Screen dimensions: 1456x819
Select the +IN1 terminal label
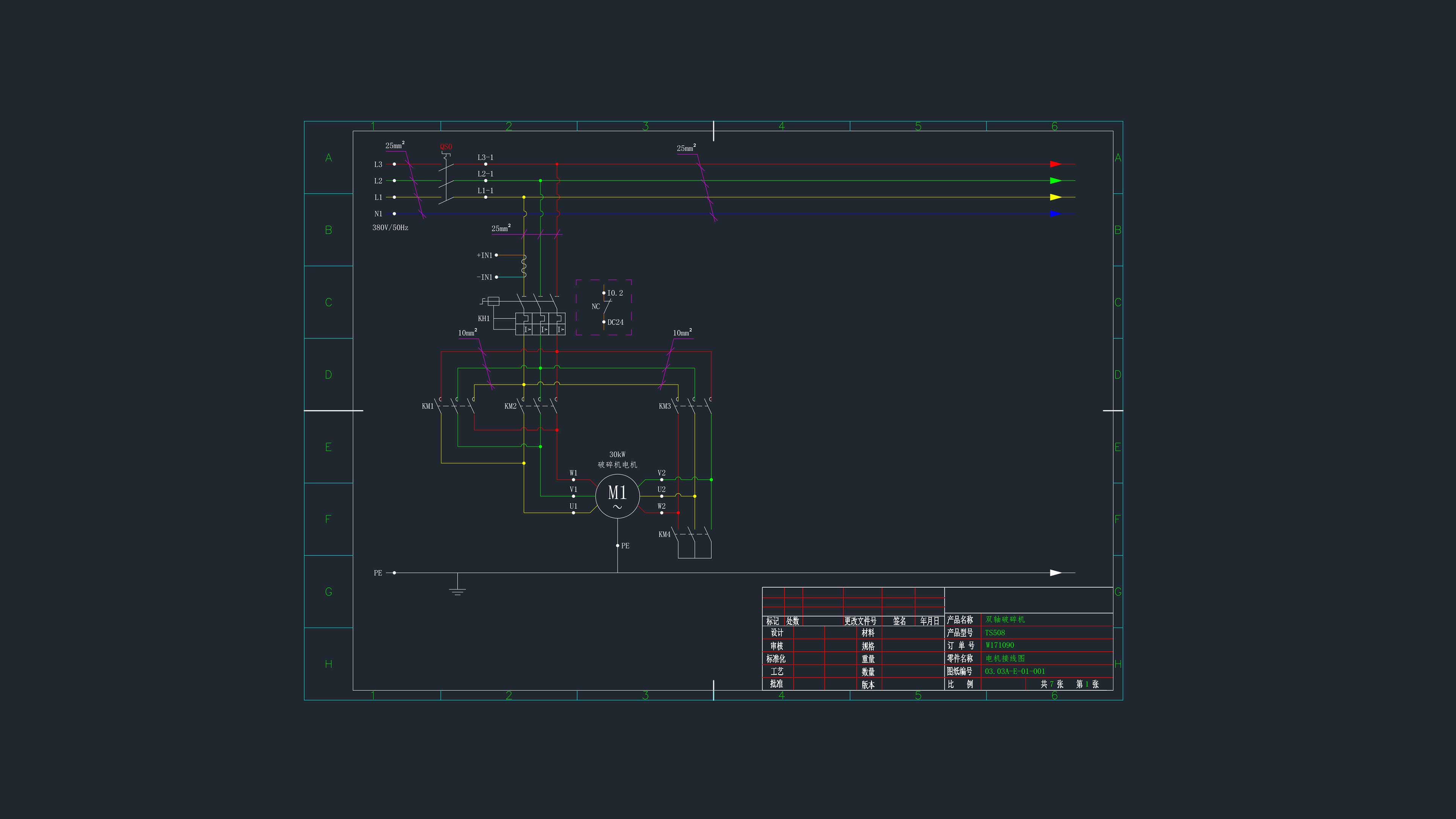tap(485, 256)
